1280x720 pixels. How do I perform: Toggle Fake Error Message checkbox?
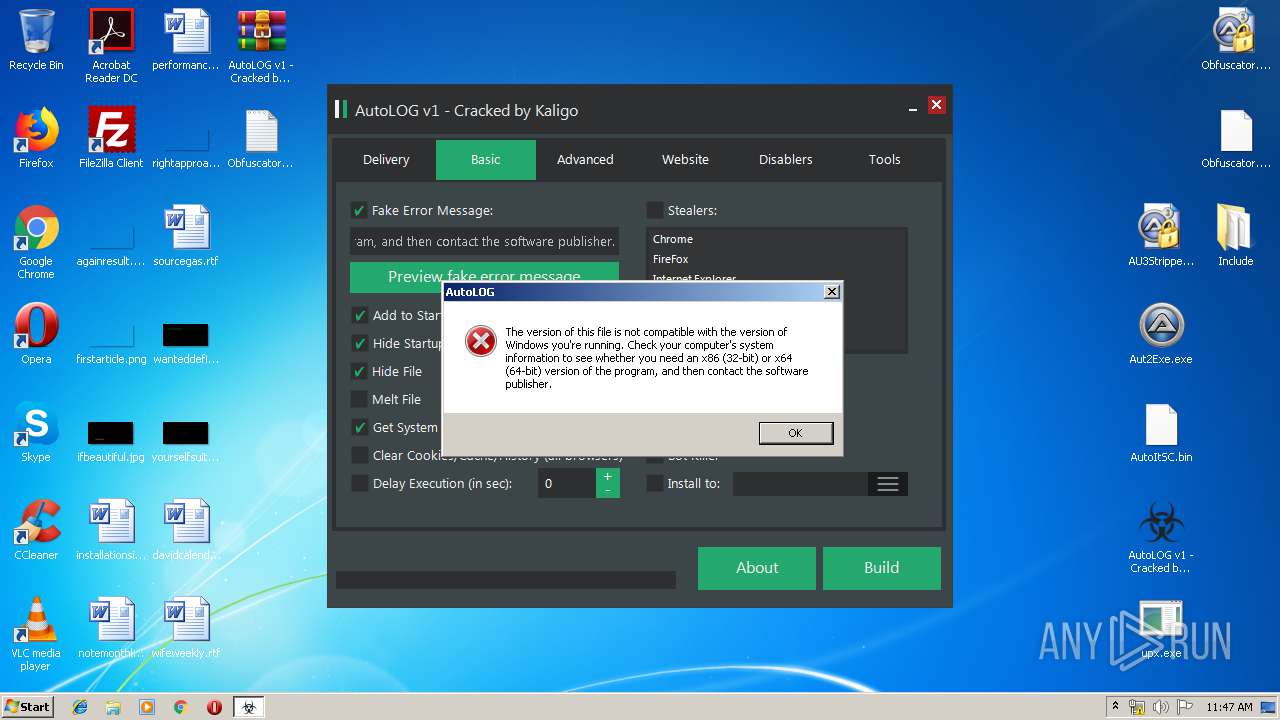[358, 210]
